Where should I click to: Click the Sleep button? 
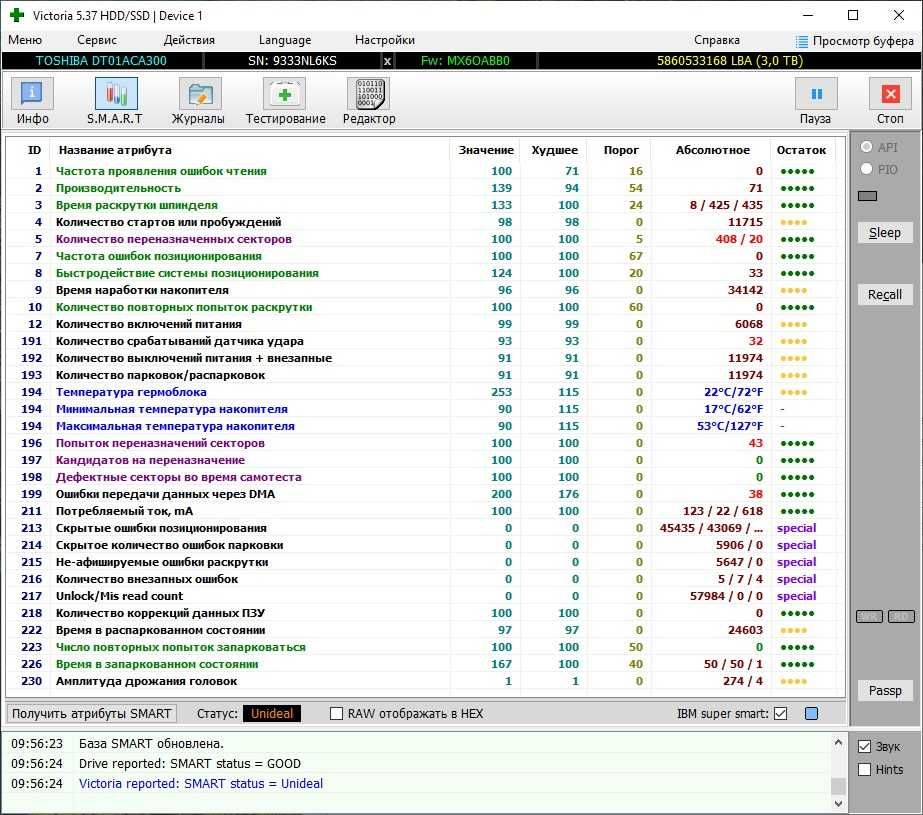(x=885, y=232)
